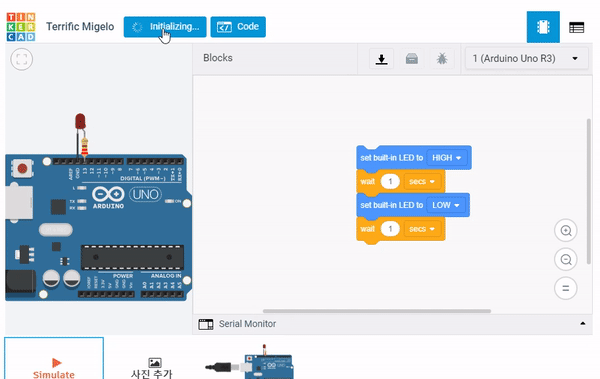Click the horizontal scrollbar of blocks workspace
The width and height of the screenshot is (600, 379).
point(377,311)
